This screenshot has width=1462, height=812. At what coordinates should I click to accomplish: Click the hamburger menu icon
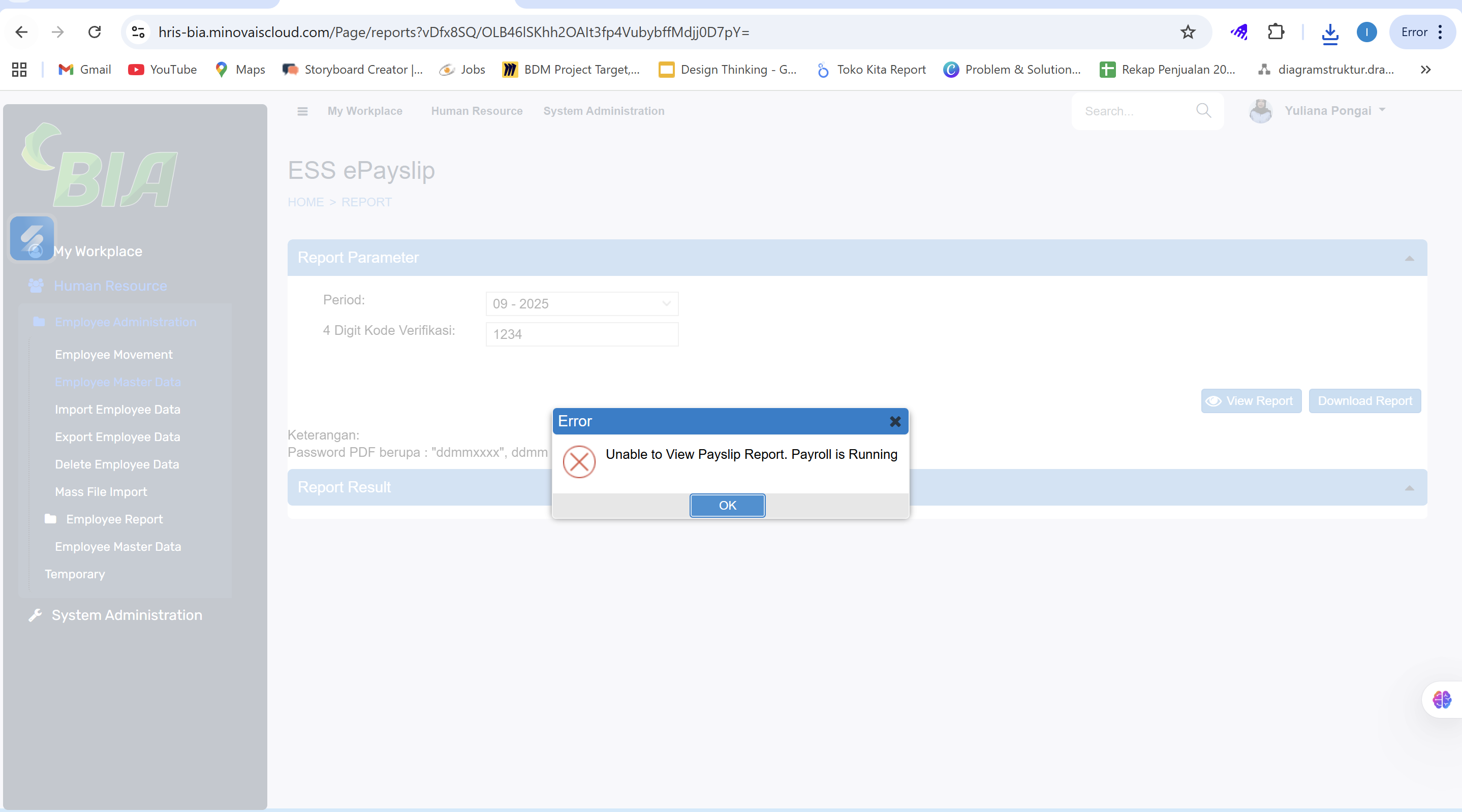point(302,111)
